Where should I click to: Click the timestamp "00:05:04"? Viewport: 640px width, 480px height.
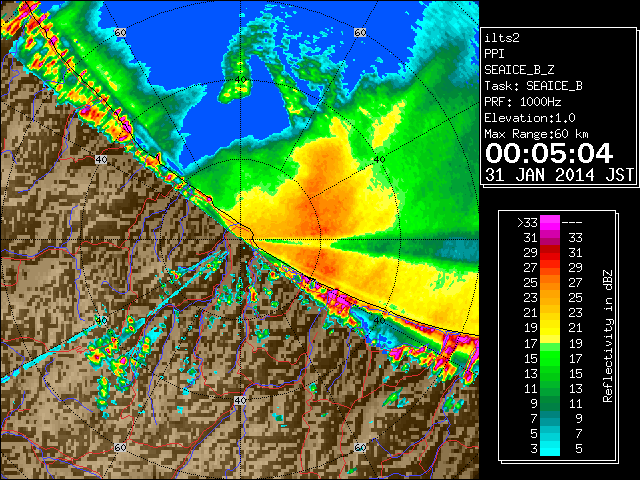(549, 153)
